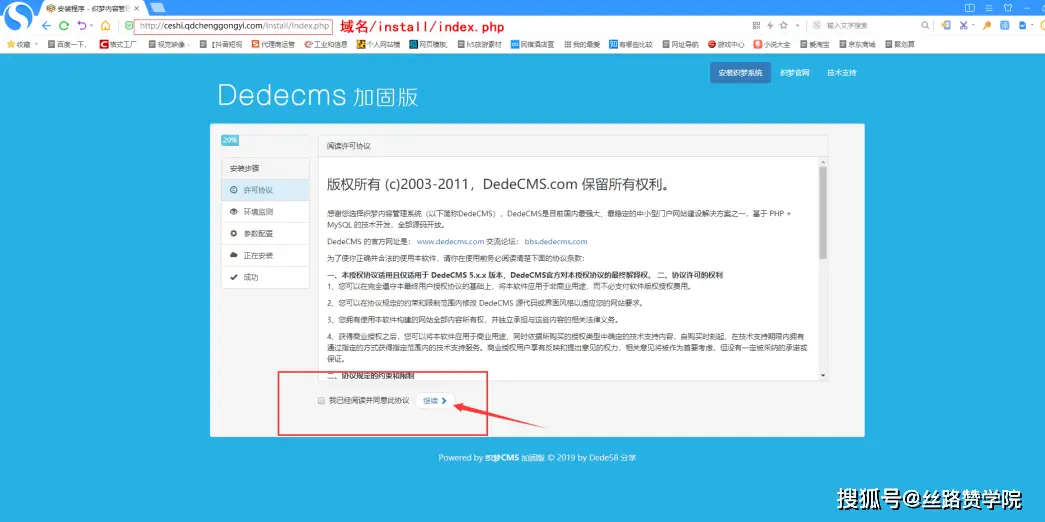Open the 京东商城 bookmark

tap(857, 45)
